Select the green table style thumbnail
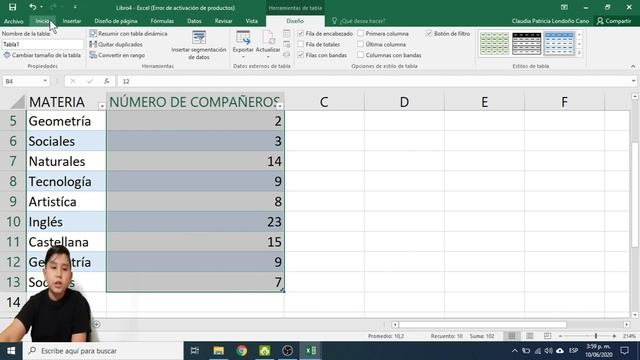The height and width of the screenshot is (360, 640). pyautogui.click(x=494, y=44)
